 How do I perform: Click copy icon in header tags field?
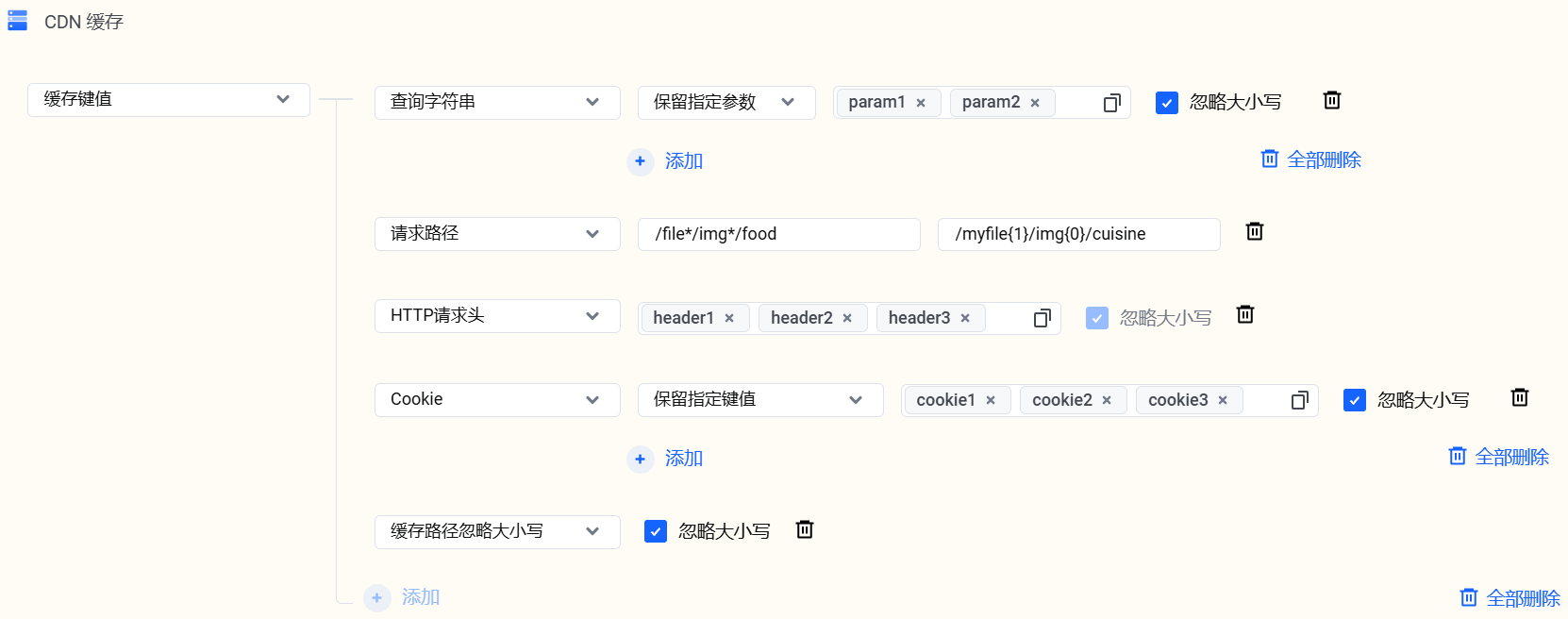[1042, 318]
